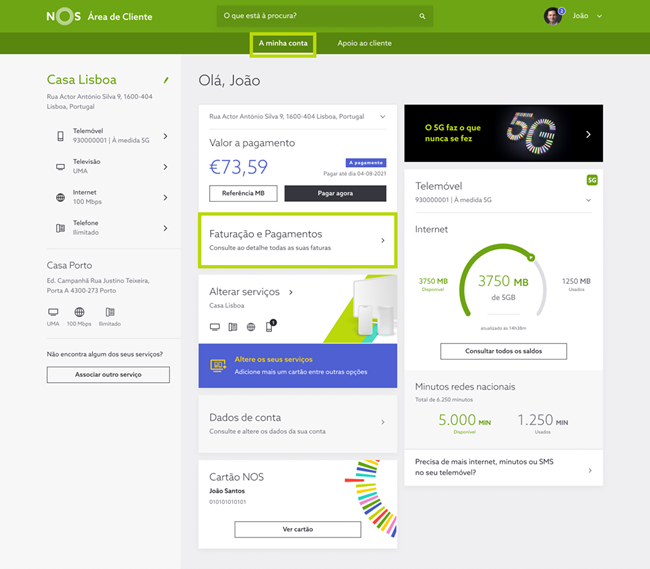
Task: Click the Dados de conta arrow
Action: click(383, 422)
